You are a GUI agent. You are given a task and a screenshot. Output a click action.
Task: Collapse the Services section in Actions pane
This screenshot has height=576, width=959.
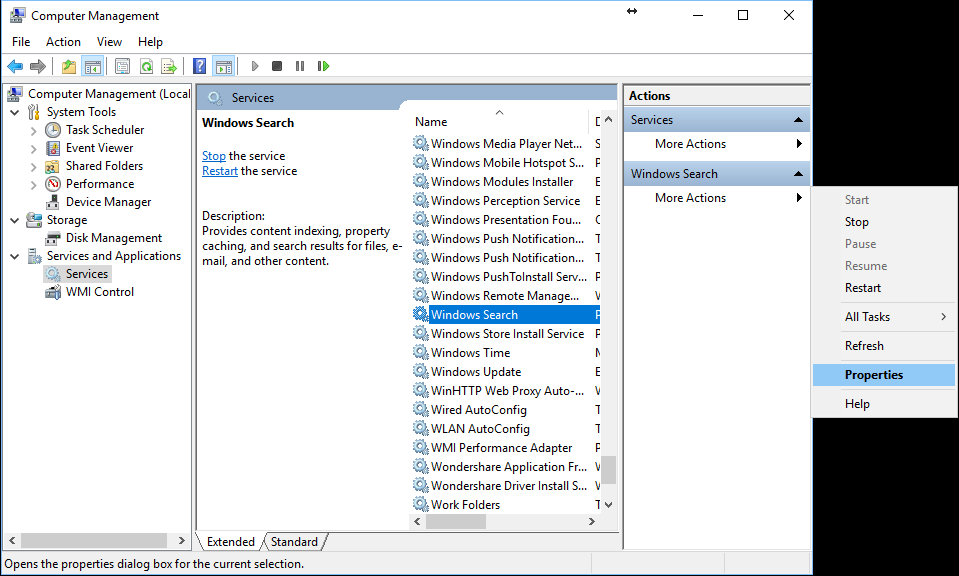[x=798, y=120]
